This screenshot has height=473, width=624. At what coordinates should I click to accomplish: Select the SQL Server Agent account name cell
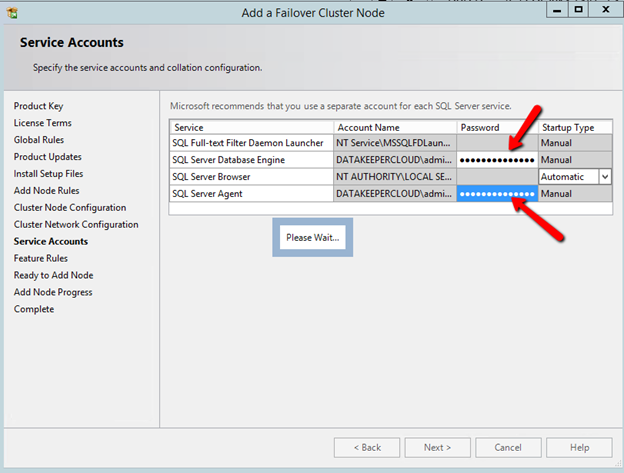pos(394,193)
